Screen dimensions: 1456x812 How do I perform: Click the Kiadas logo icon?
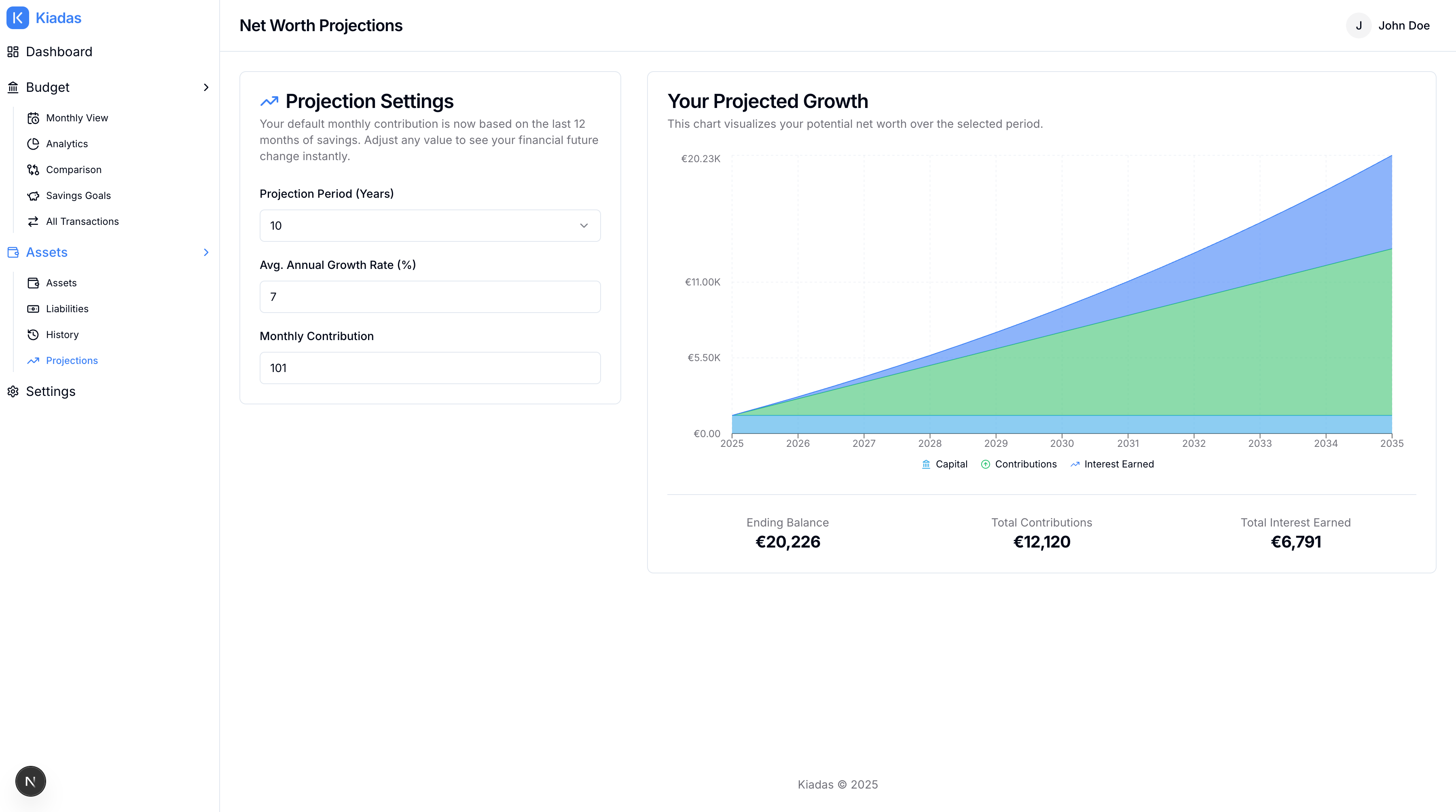pos(17,17)
